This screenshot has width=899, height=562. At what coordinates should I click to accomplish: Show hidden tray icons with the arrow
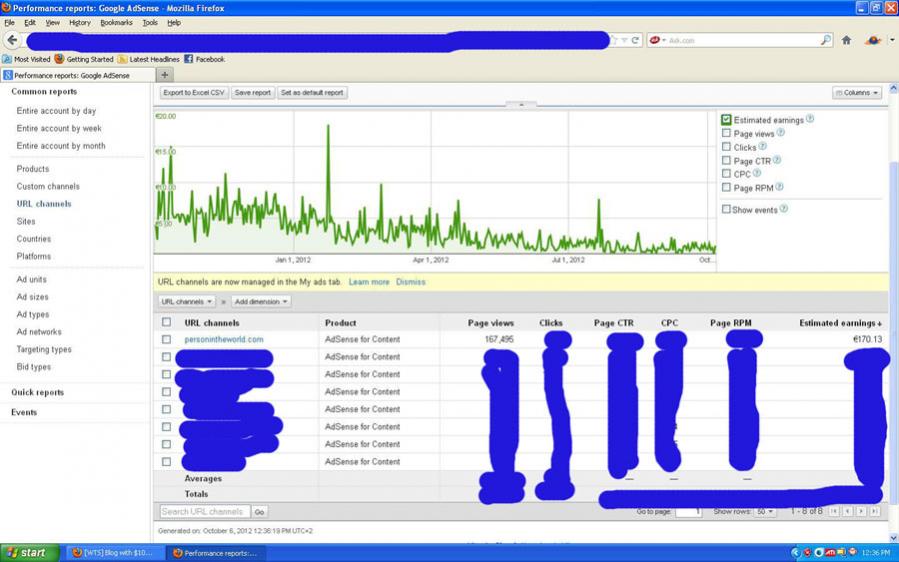[x=795, y=553]
